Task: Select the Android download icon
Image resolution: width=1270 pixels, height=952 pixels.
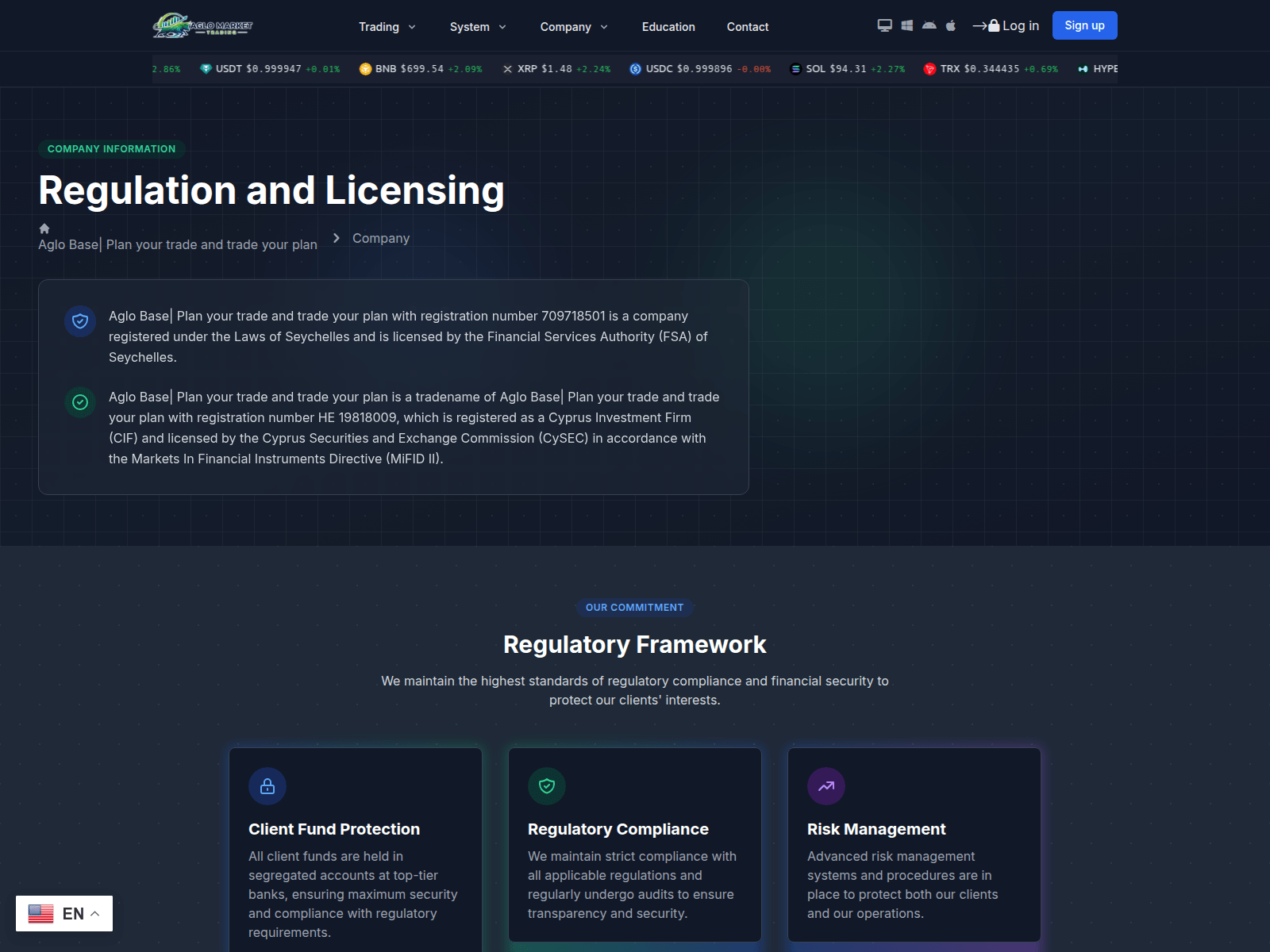Action: click(x=929, y=25)
